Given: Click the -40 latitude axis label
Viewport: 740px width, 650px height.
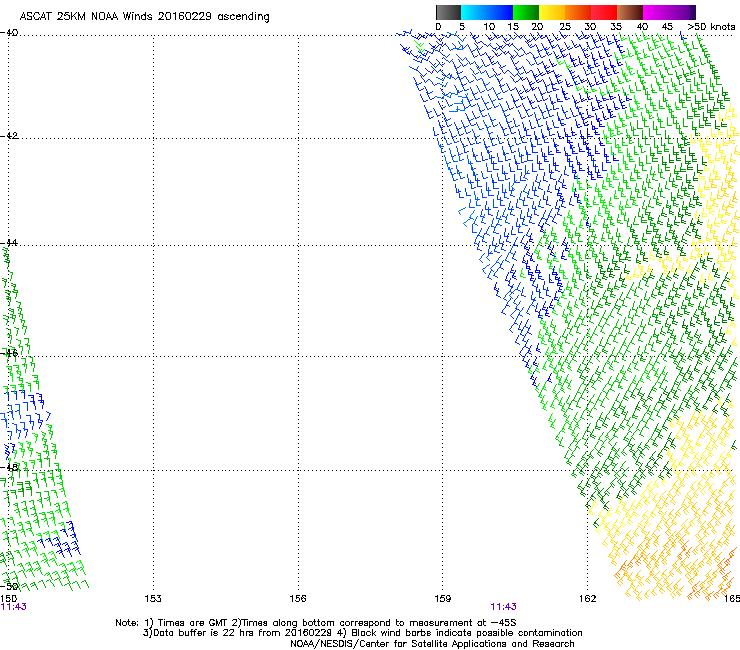Looking at the screenshot, I should tap(9, 33).
